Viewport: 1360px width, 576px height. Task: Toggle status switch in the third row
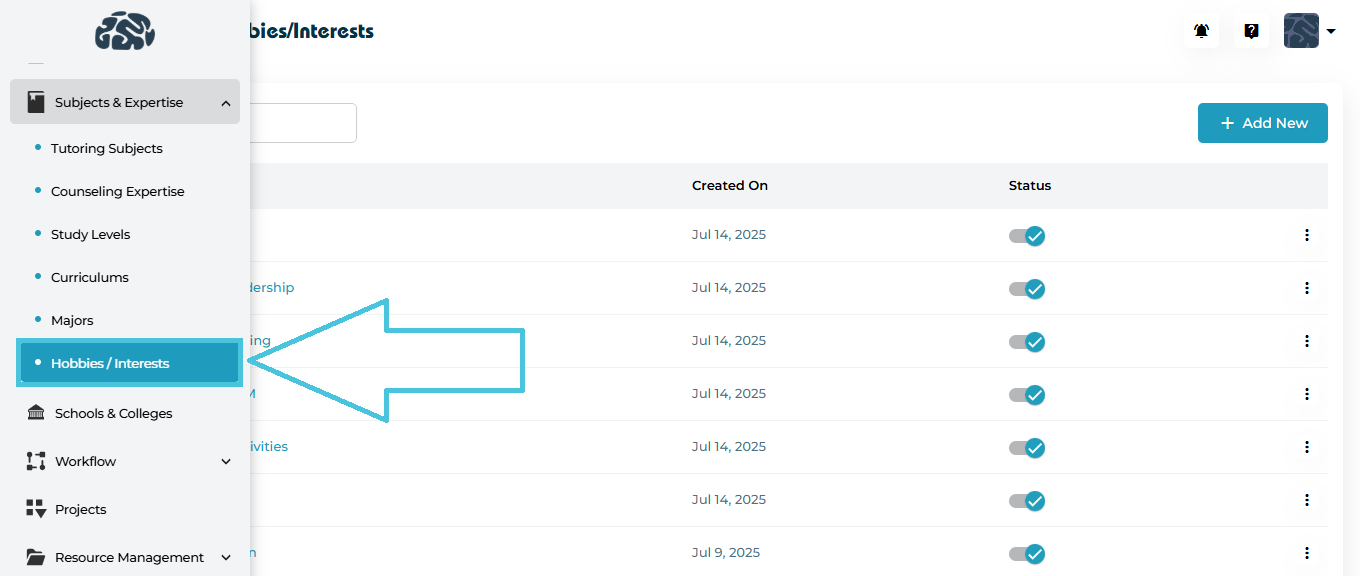click(x=1027, y=342)
